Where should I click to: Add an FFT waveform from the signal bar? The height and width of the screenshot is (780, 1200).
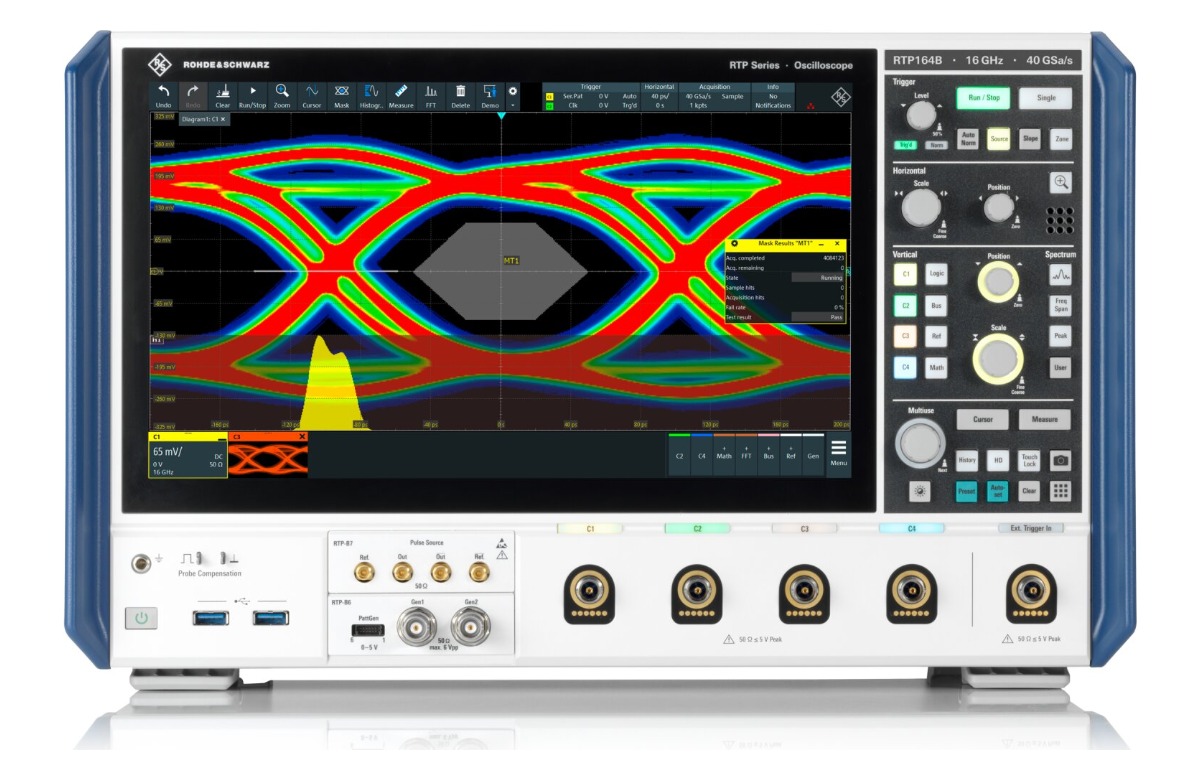click(747, 453)
